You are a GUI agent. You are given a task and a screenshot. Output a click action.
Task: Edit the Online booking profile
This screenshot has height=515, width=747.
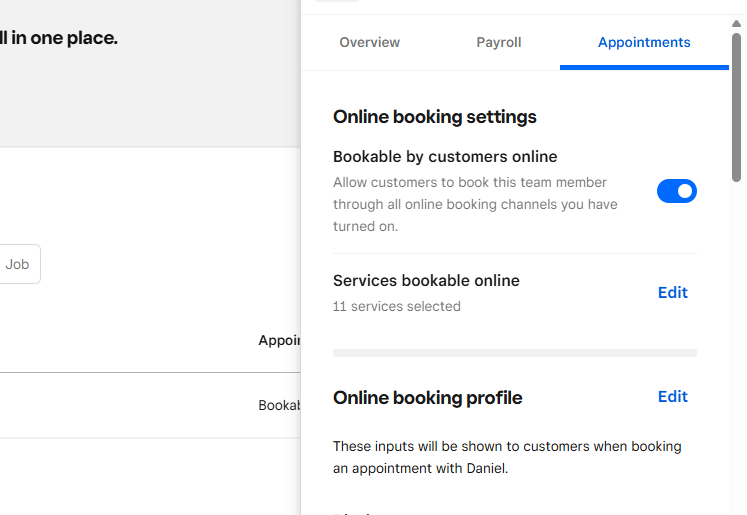(673, 397)
